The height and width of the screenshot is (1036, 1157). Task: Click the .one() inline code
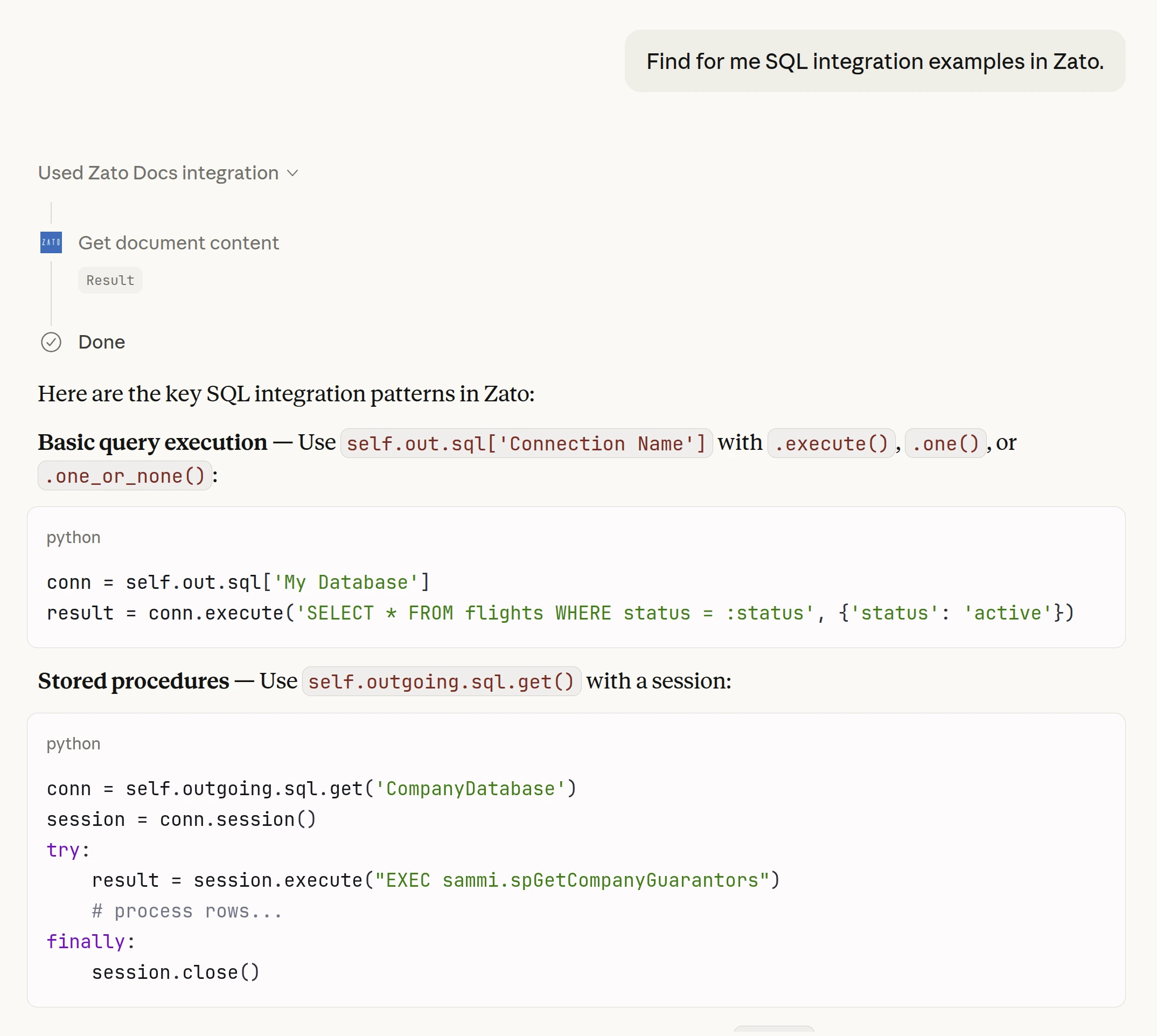pyautogui.click(x=945, y=443)
